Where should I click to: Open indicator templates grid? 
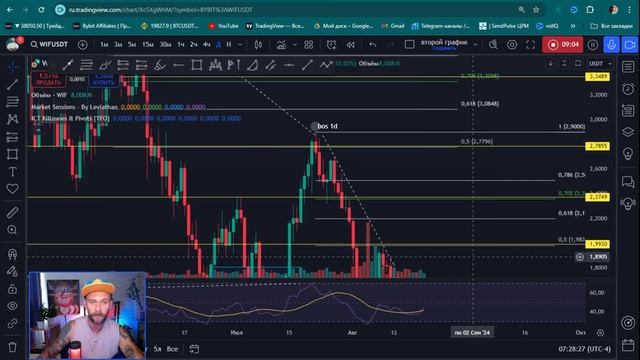click(x=309, y=44)
